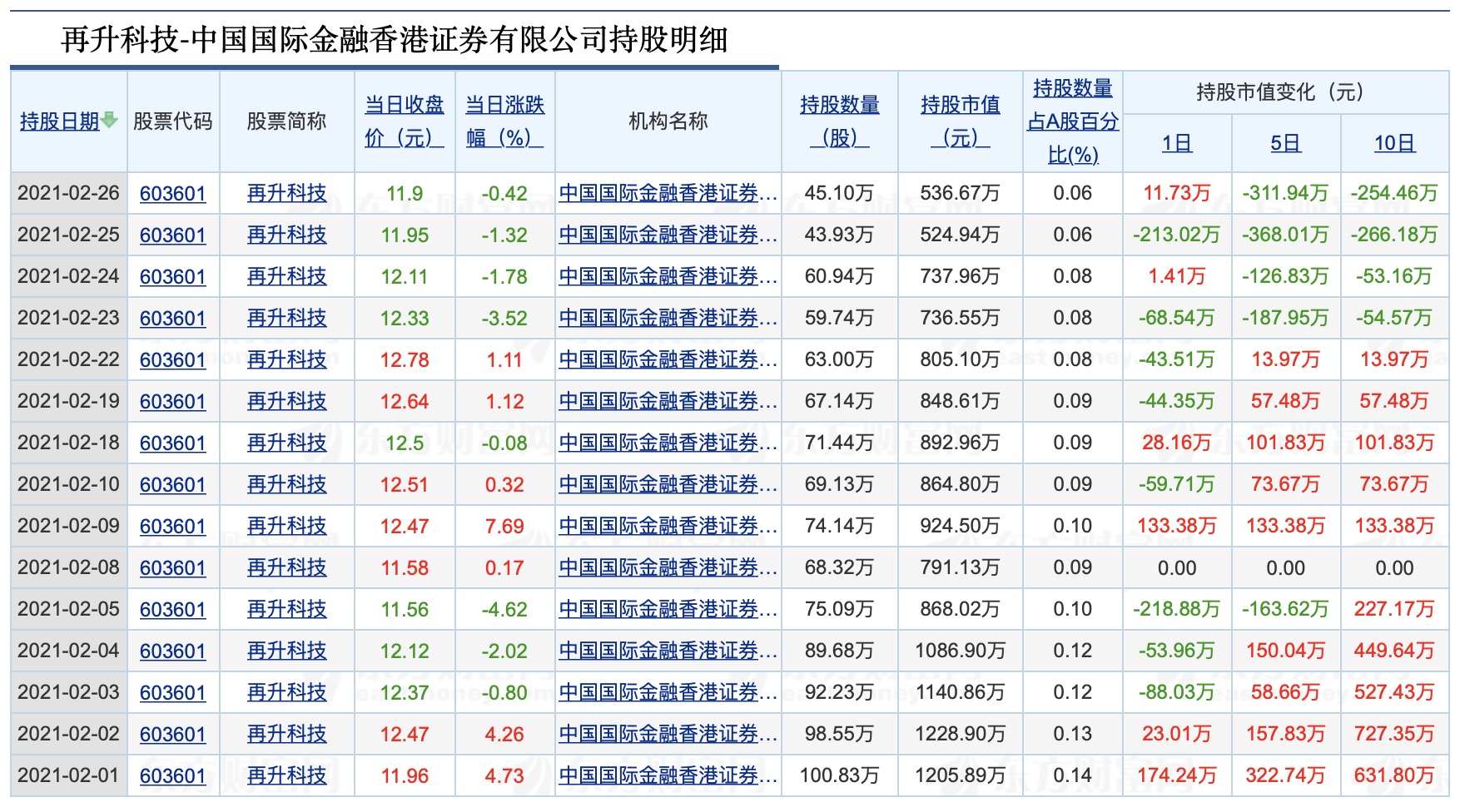Open stock code 603601 in 2021-02-01 row
The height and width of the screenshot is (812, 1460).
(x=172, y=776)
